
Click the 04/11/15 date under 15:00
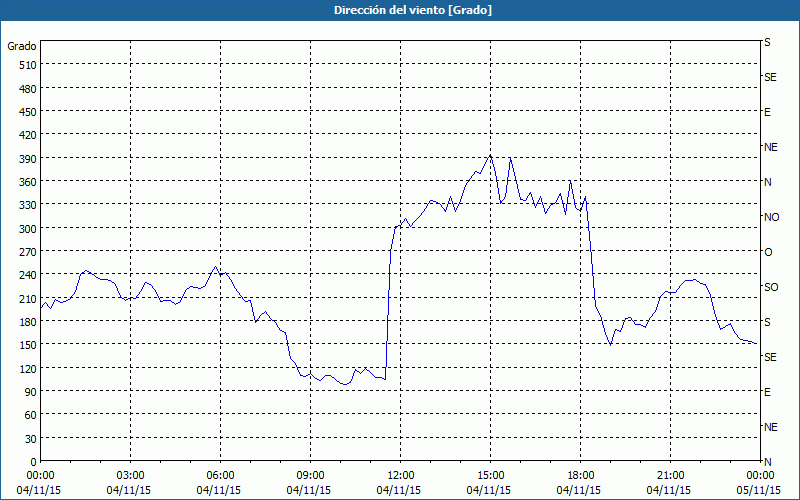click(489, 490)
